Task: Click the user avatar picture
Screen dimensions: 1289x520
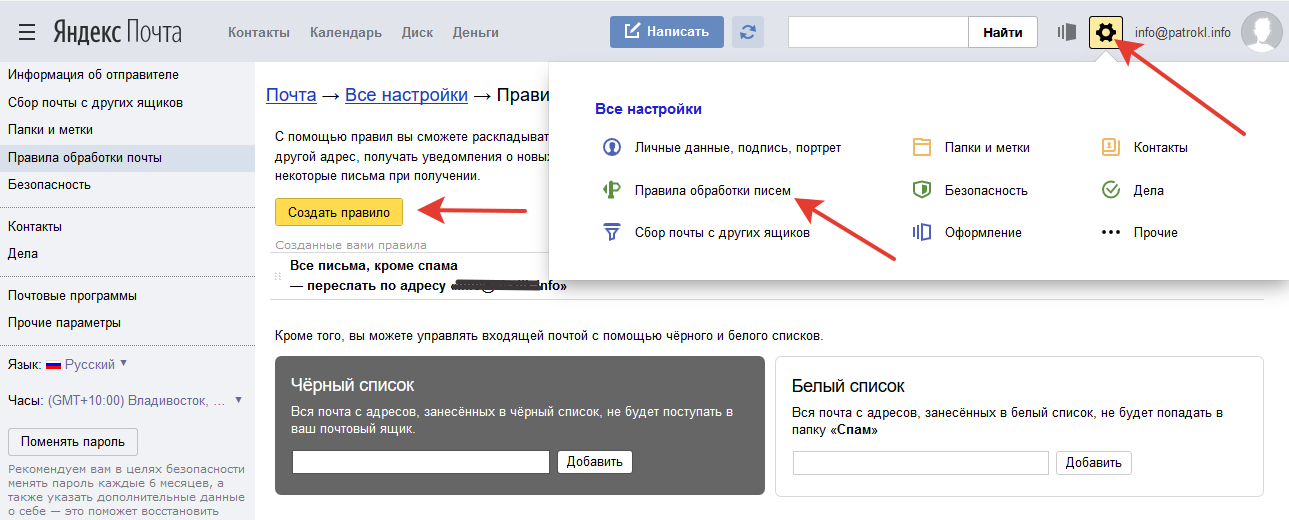Action: 1261,32
